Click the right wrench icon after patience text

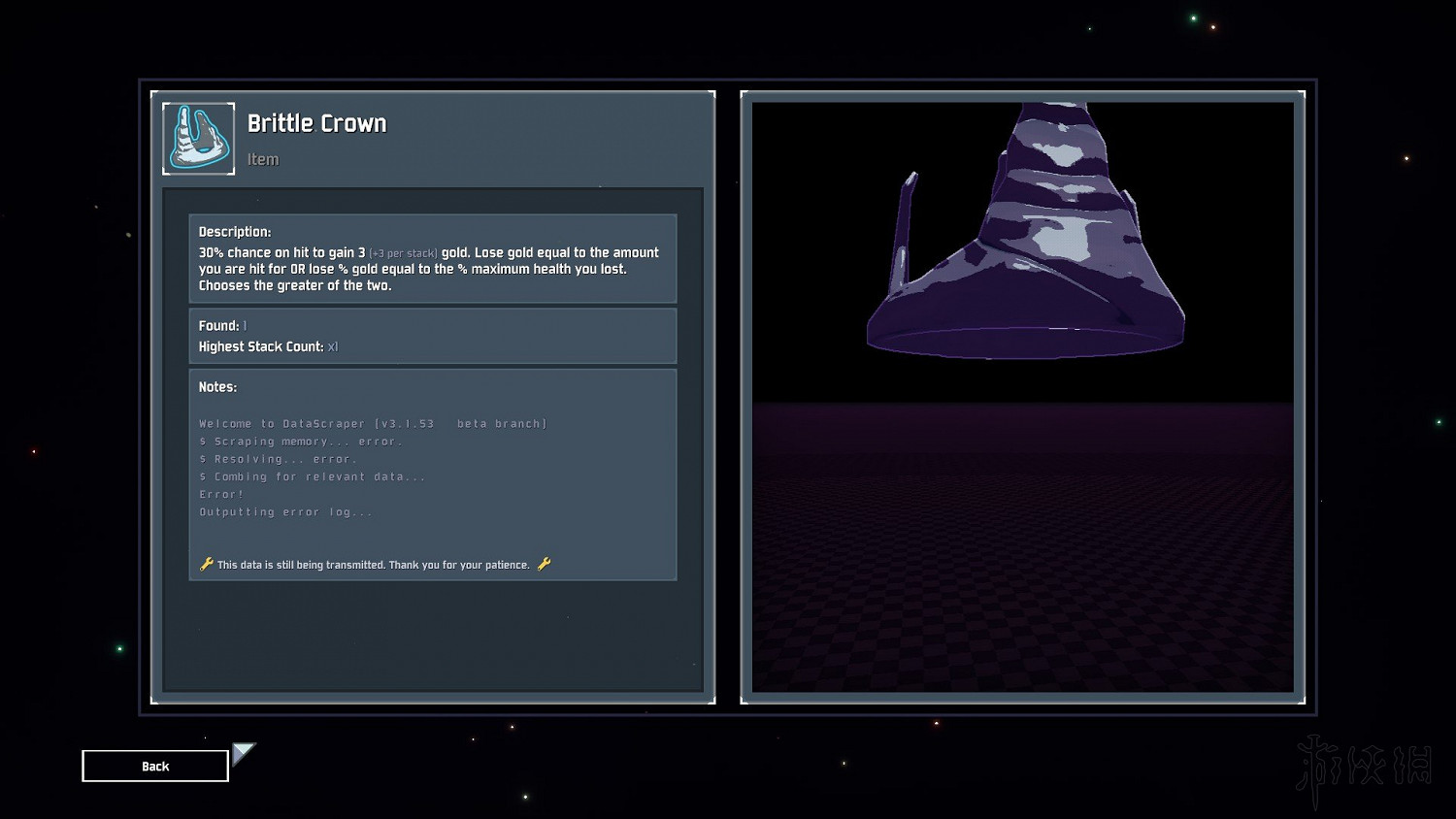[x=544, y=564]
